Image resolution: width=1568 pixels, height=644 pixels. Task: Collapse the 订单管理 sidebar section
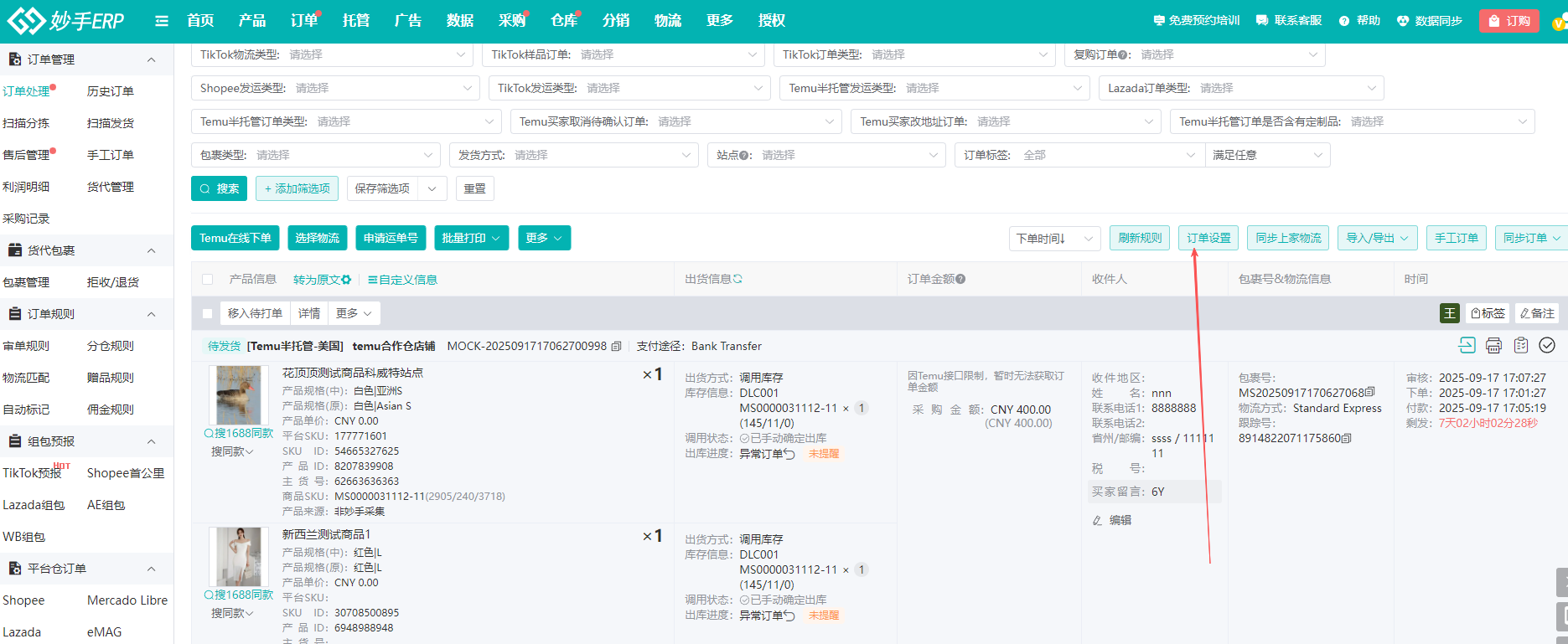pos(151,59)
